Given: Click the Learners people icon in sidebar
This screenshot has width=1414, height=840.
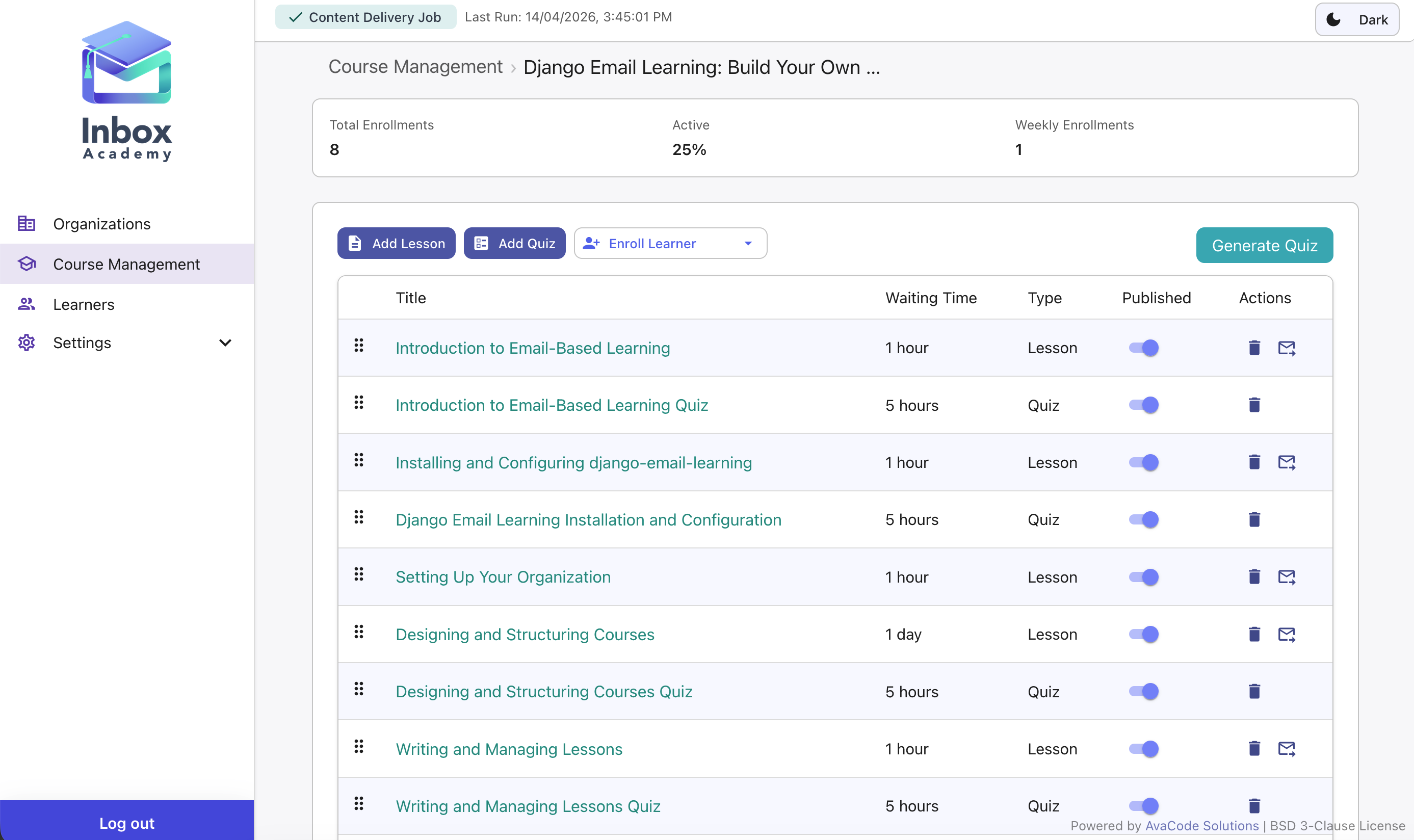Looking at the screenshot, I should [26, 304].
